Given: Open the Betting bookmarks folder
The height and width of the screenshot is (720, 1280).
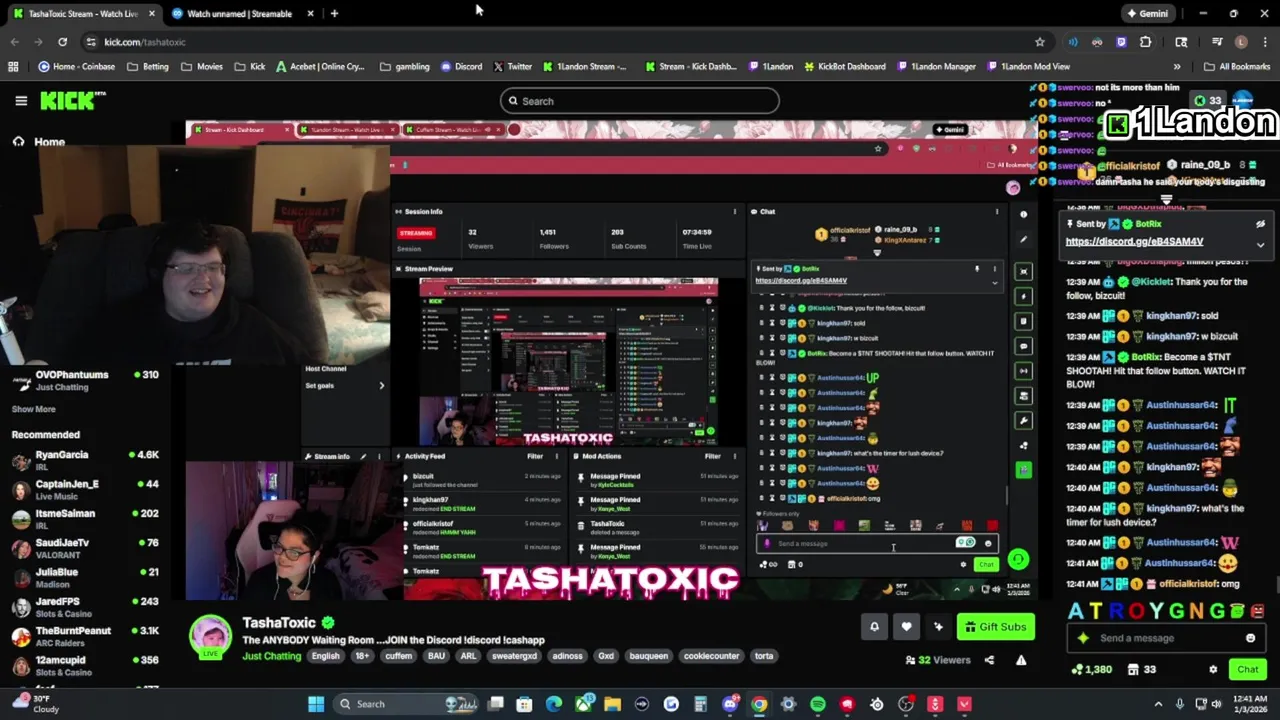Looking at the screenshot, I should click(148, 67).
